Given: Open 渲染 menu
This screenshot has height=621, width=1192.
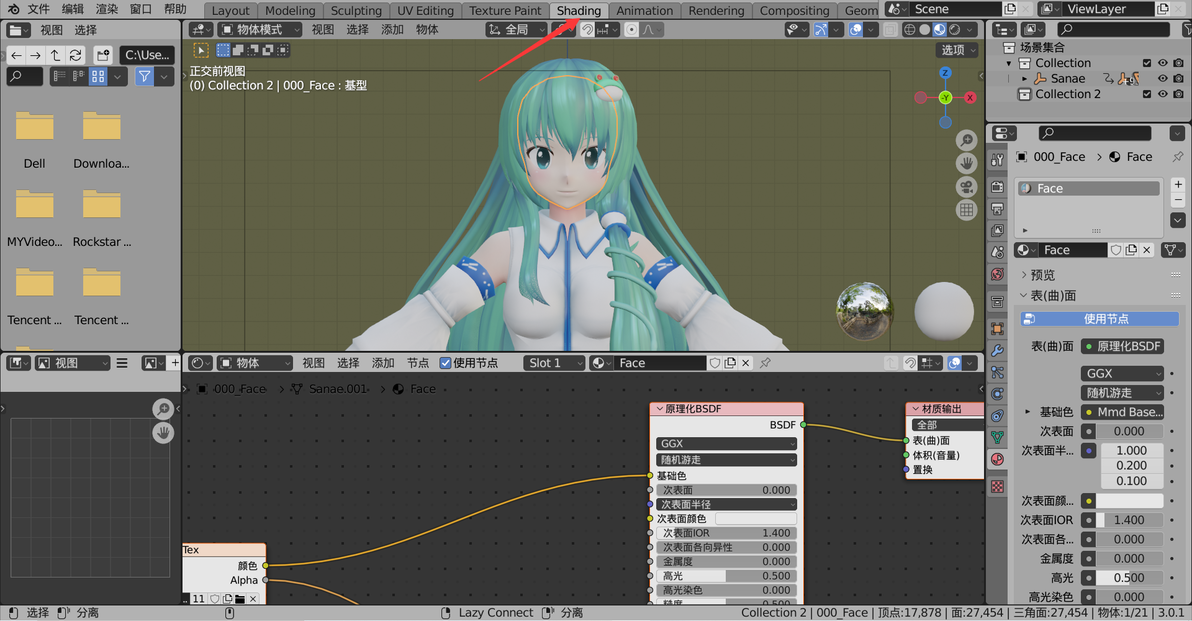Looking at the screenshot, I should (x=106, y=9).
